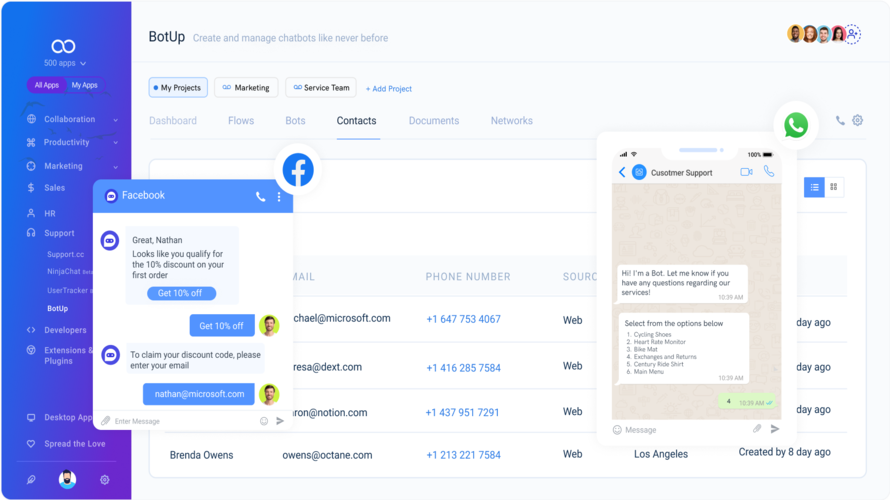Expand the Productivity menu
This screenshot has height=500, width=890.
[x=115, y=142]
